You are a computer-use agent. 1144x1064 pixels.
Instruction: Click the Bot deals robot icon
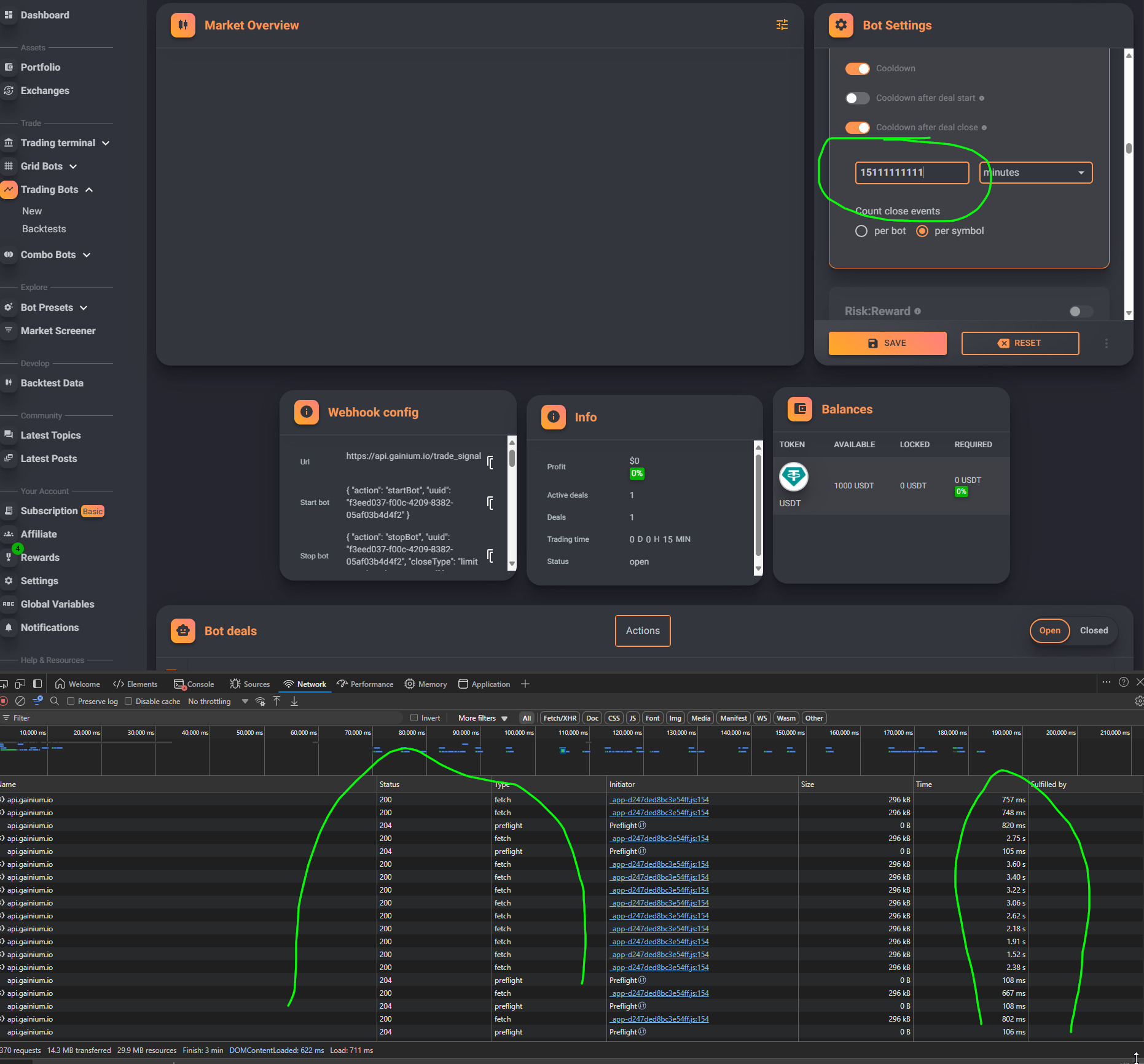tap(183, 631)
